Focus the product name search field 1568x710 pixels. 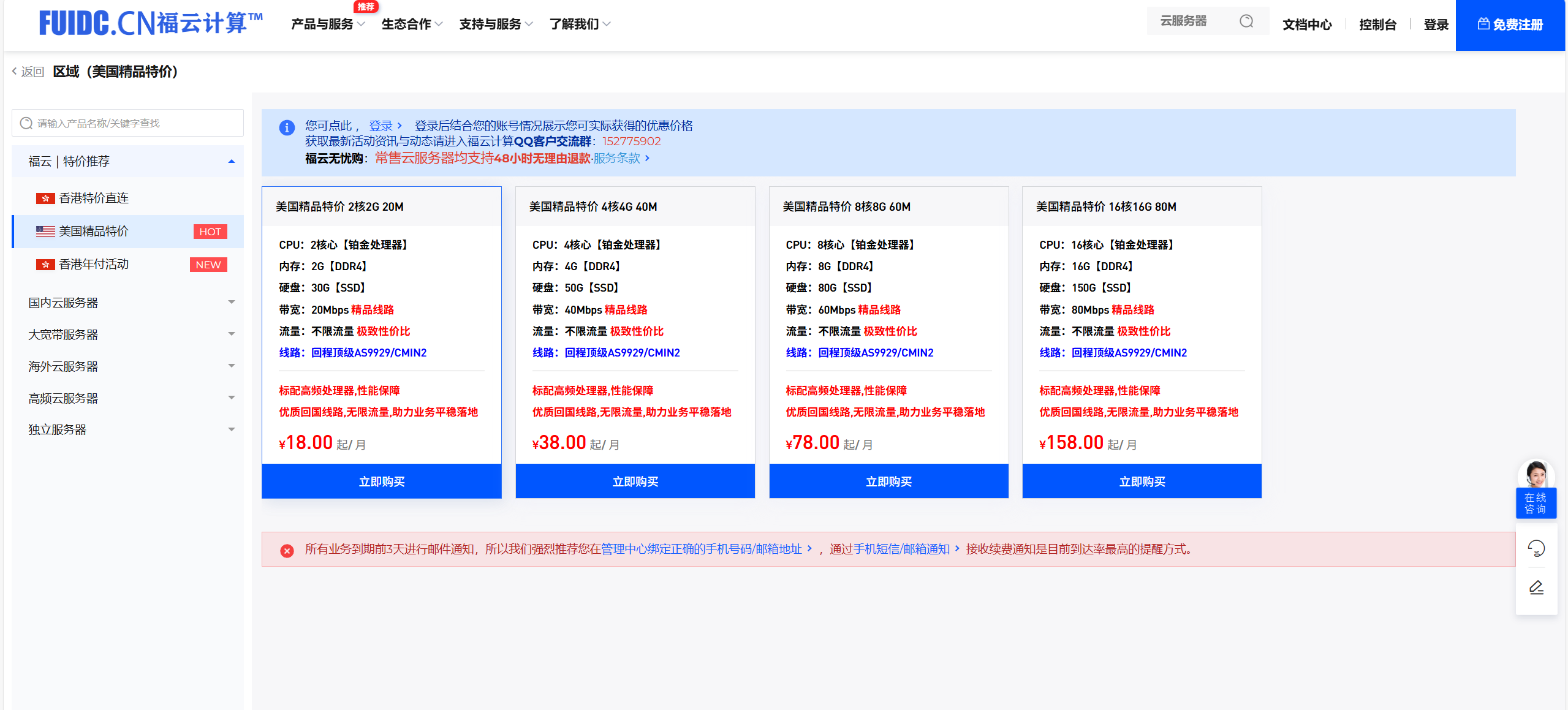(x=127, y=123)
